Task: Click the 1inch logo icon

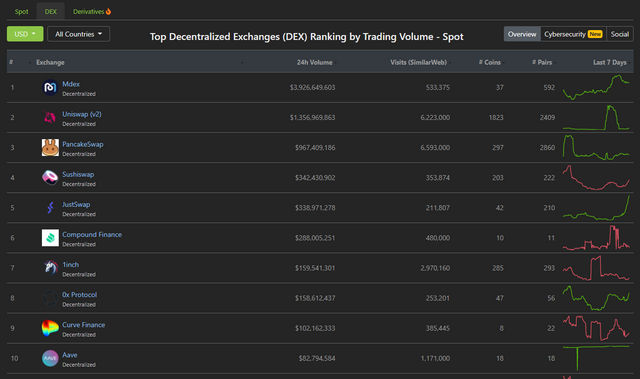Action: [50, 268]
